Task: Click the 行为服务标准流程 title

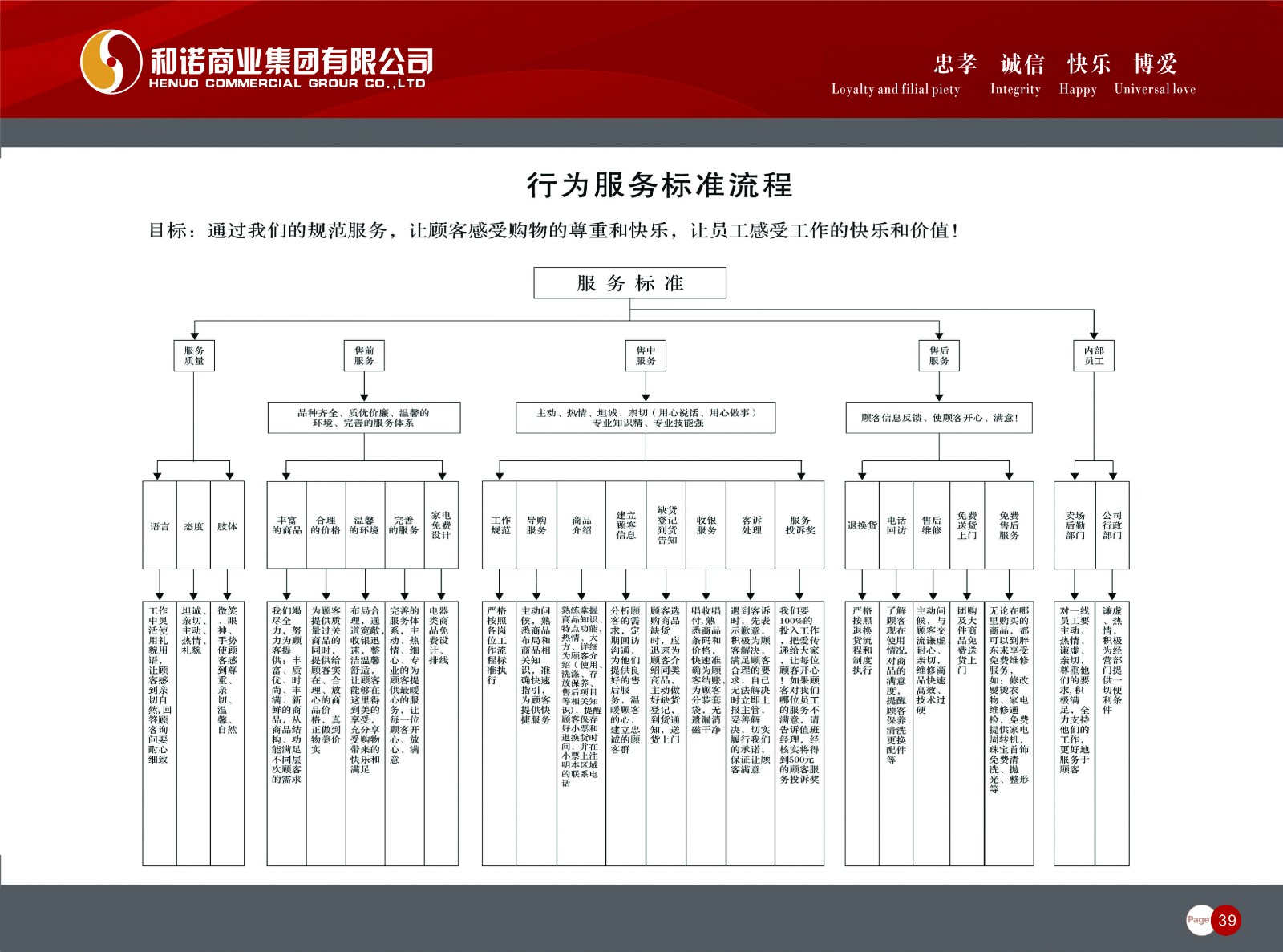Action: pos(659,185)
